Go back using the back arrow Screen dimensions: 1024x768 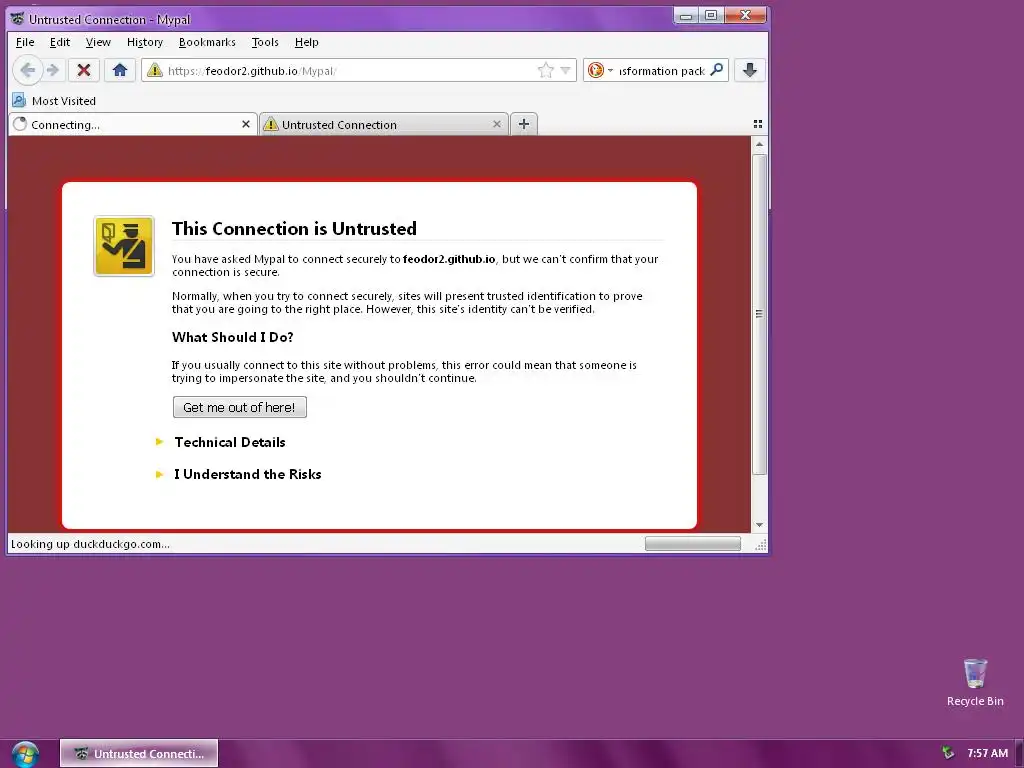(27, 71)
